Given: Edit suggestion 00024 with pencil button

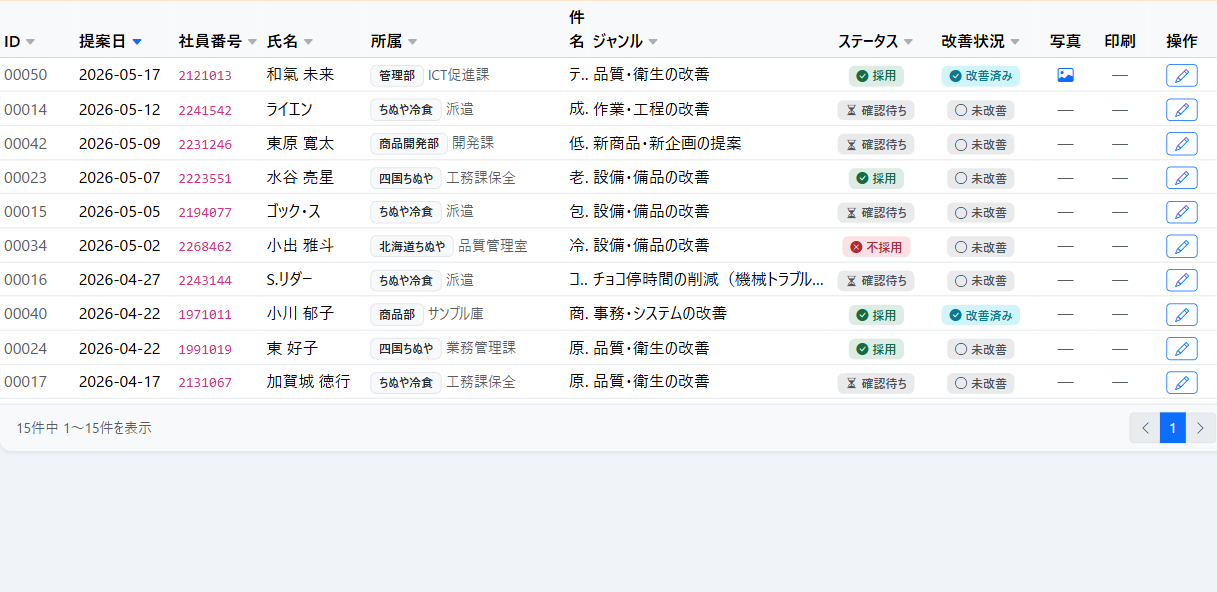Looking at the screenshot, I should click(x=1181, y=349).
